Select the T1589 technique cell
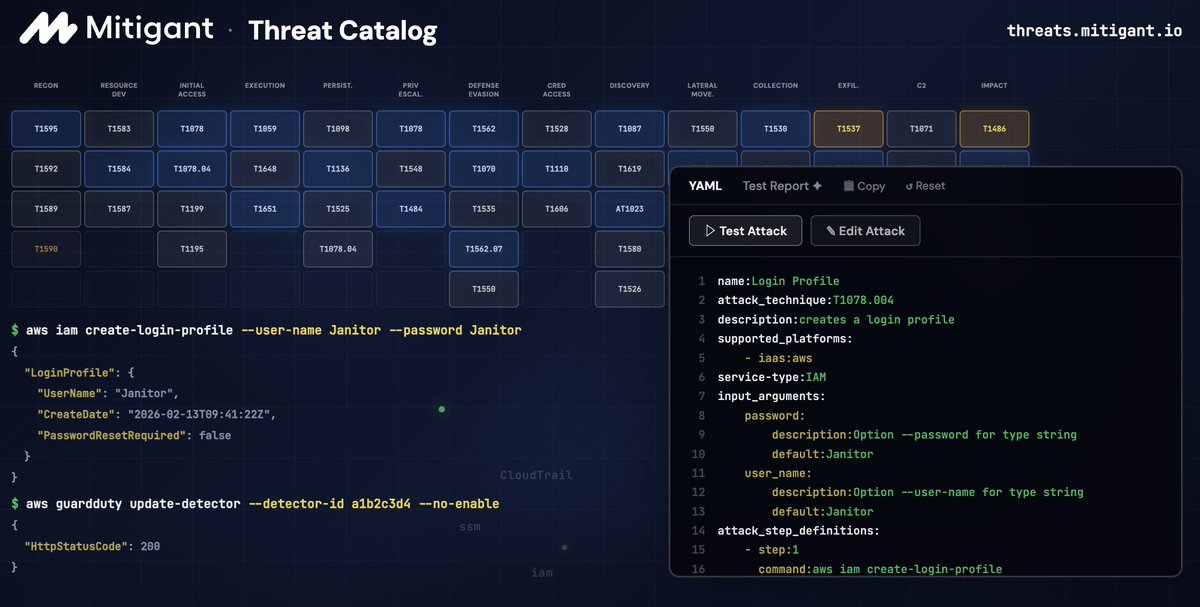 pos(46,209)
